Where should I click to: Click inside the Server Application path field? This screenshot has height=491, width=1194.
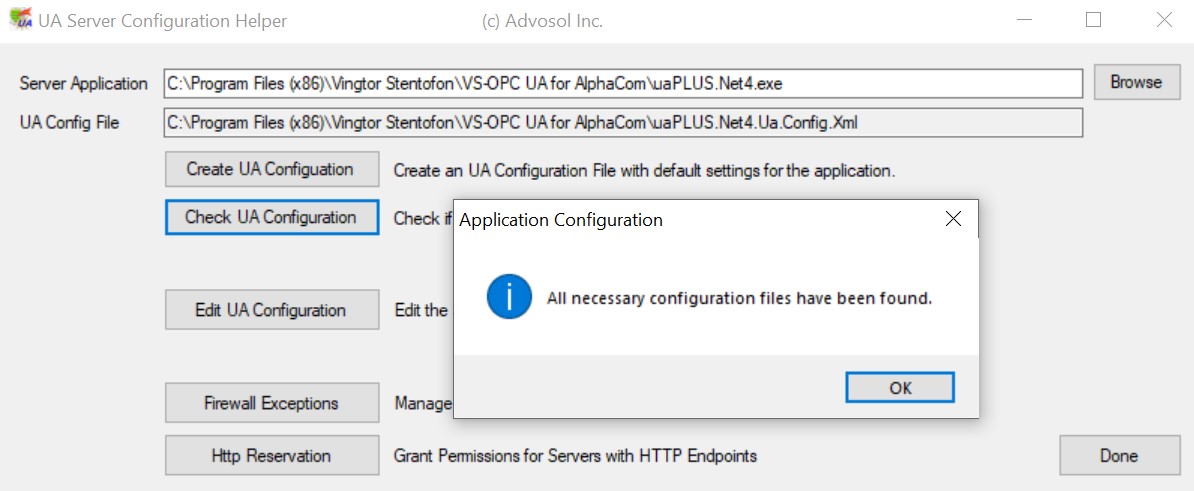(622, 83)
